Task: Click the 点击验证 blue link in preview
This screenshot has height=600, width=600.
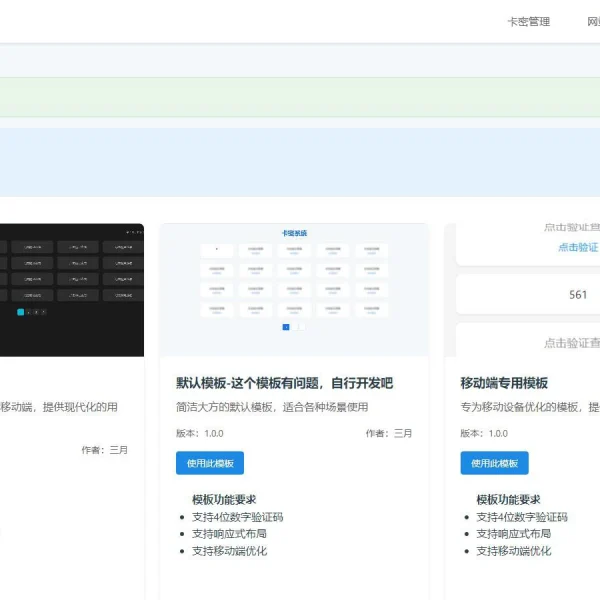Action: point(578,248)
